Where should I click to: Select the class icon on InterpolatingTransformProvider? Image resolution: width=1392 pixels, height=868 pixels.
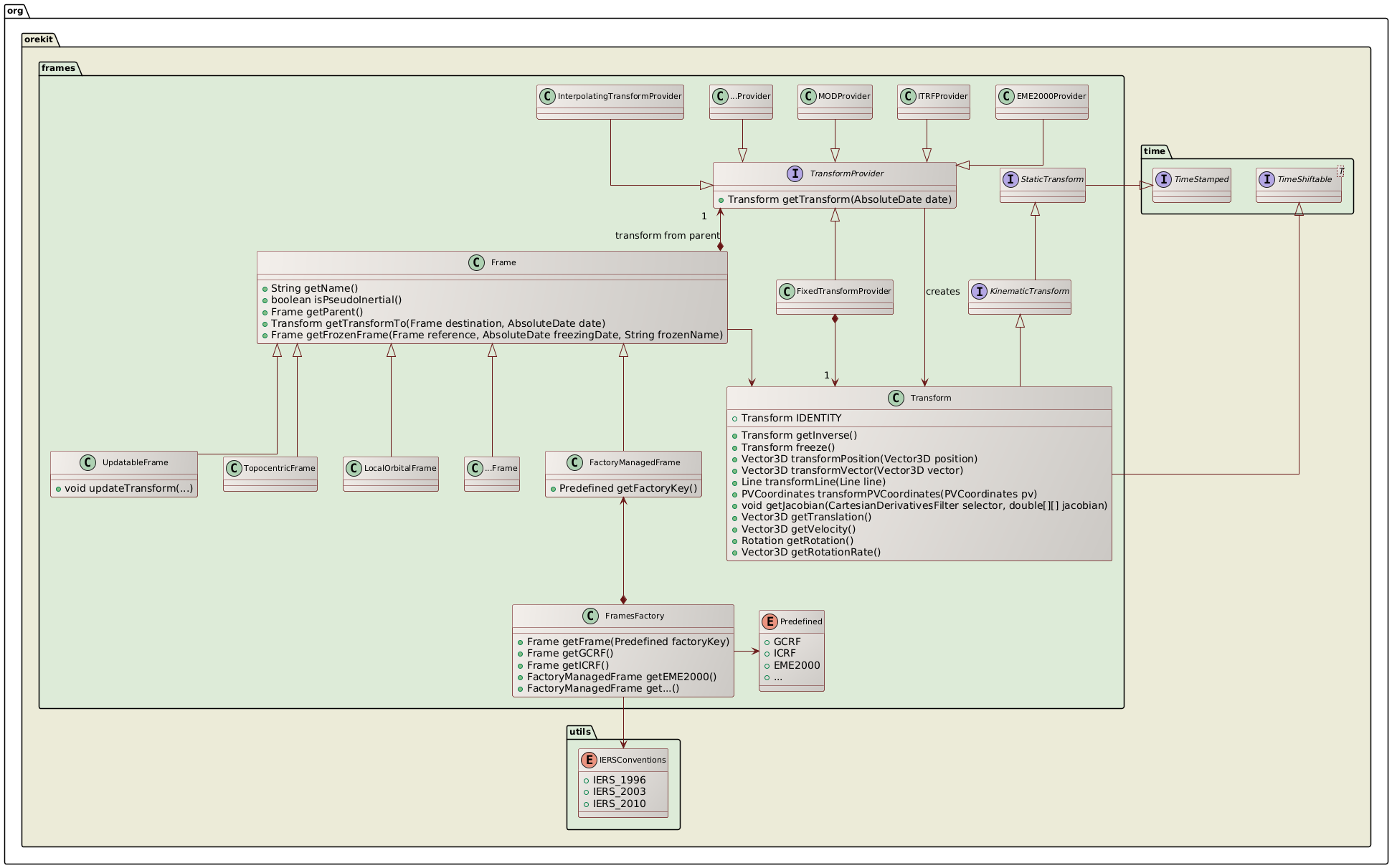coord(549,95)
